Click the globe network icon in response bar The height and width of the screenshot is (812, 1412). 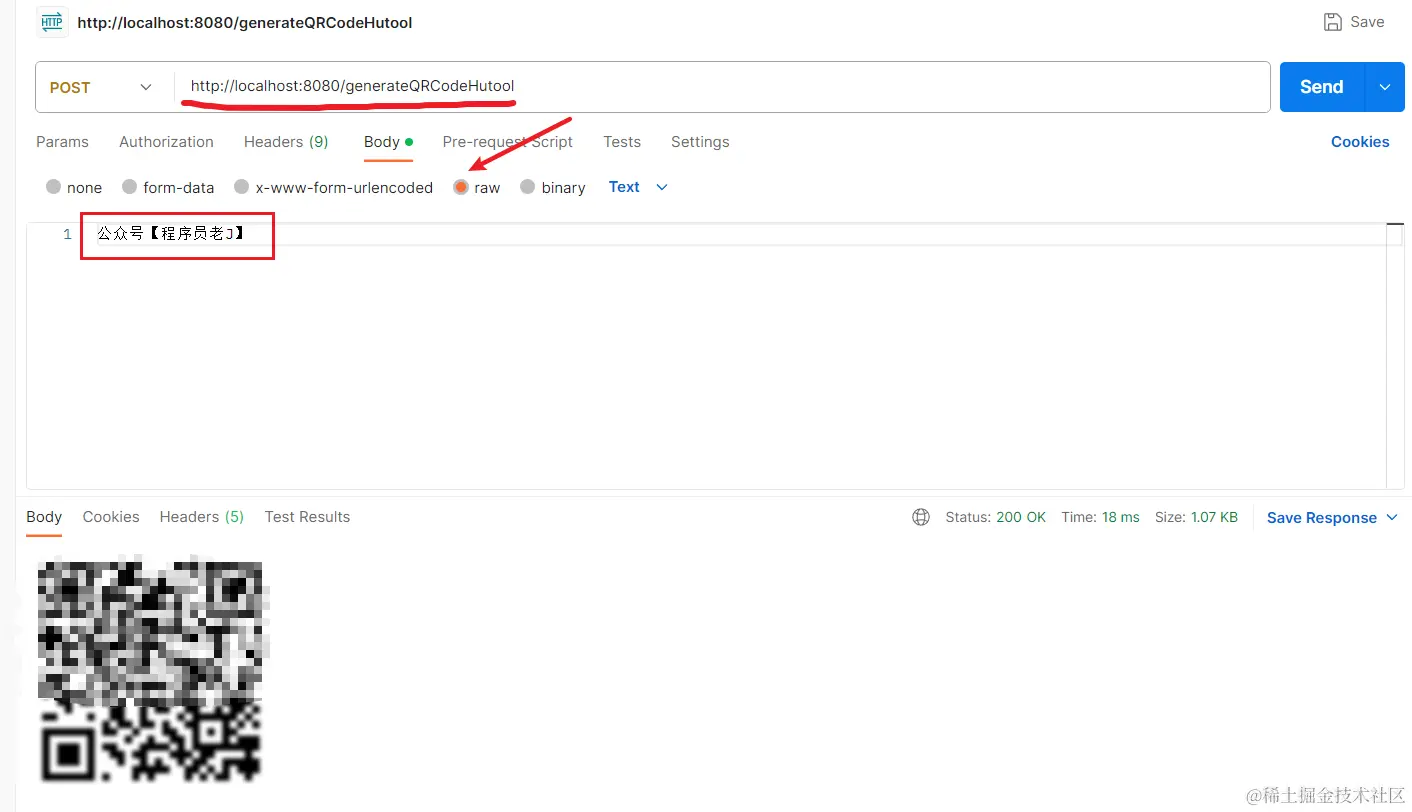click(x=921, y=517)
